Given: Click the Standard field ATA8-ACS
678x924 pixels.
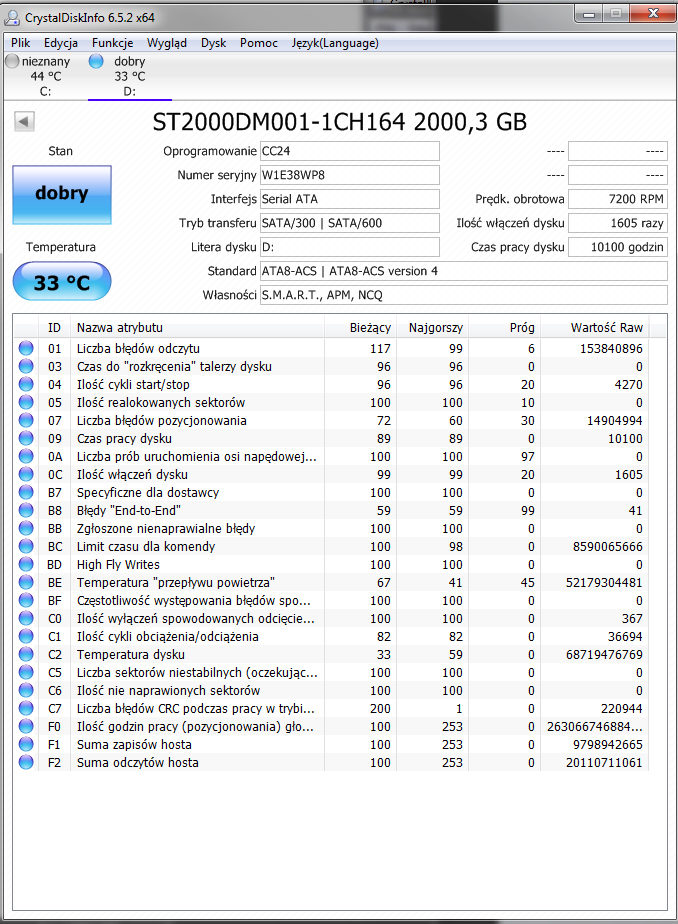Looking at the screenshot, I should (464, 271).
